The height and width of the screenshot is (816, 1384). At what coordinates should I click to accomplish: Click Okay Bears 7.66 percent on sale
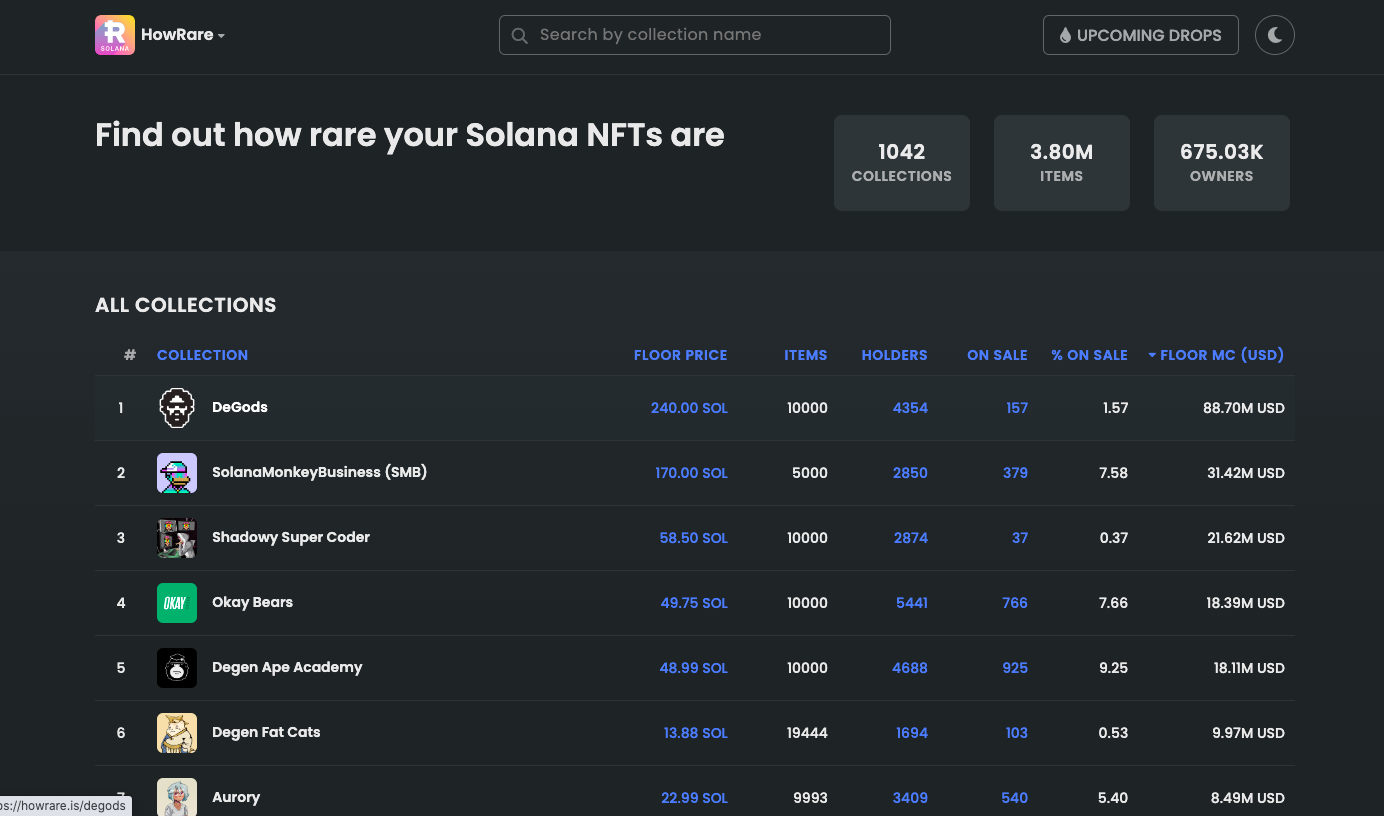tap(1113, 603)
